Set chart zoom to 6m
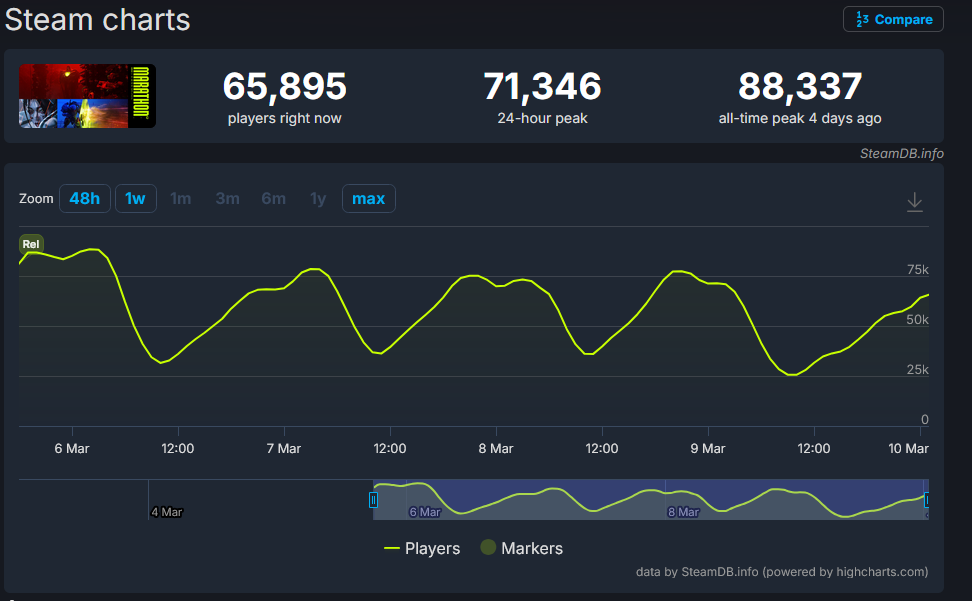972x601 pixels. (273, 198)
